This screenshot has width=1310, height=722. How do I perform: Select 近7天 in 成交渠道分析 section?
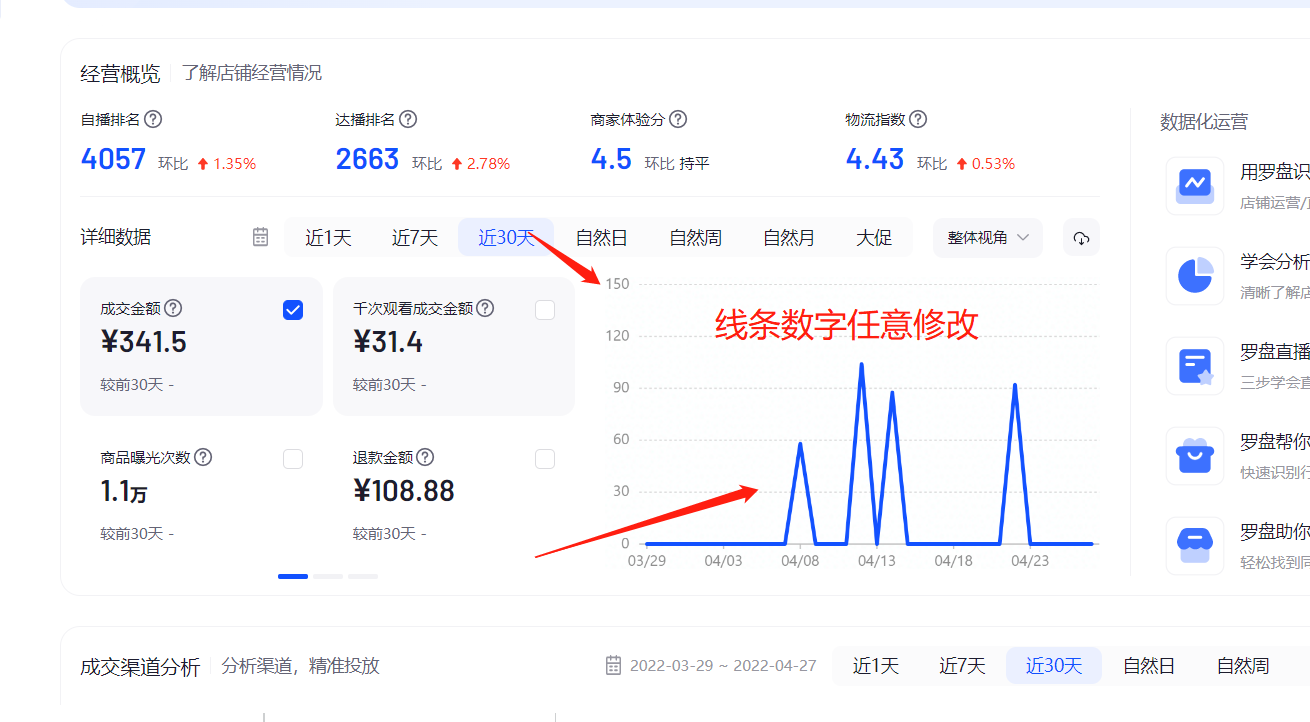click(962, 665)
